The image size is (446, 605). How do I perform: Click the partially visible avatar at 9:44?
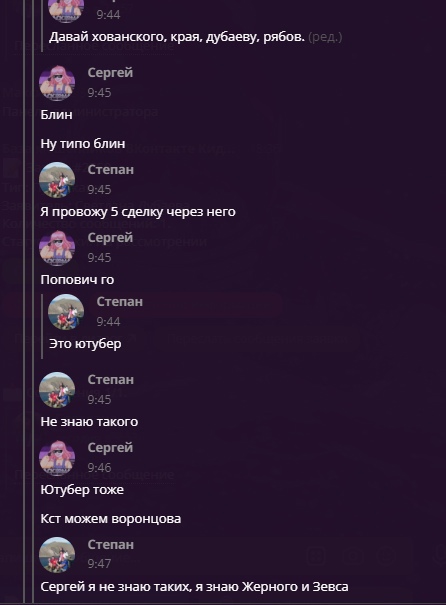click(x=66, y=12)
